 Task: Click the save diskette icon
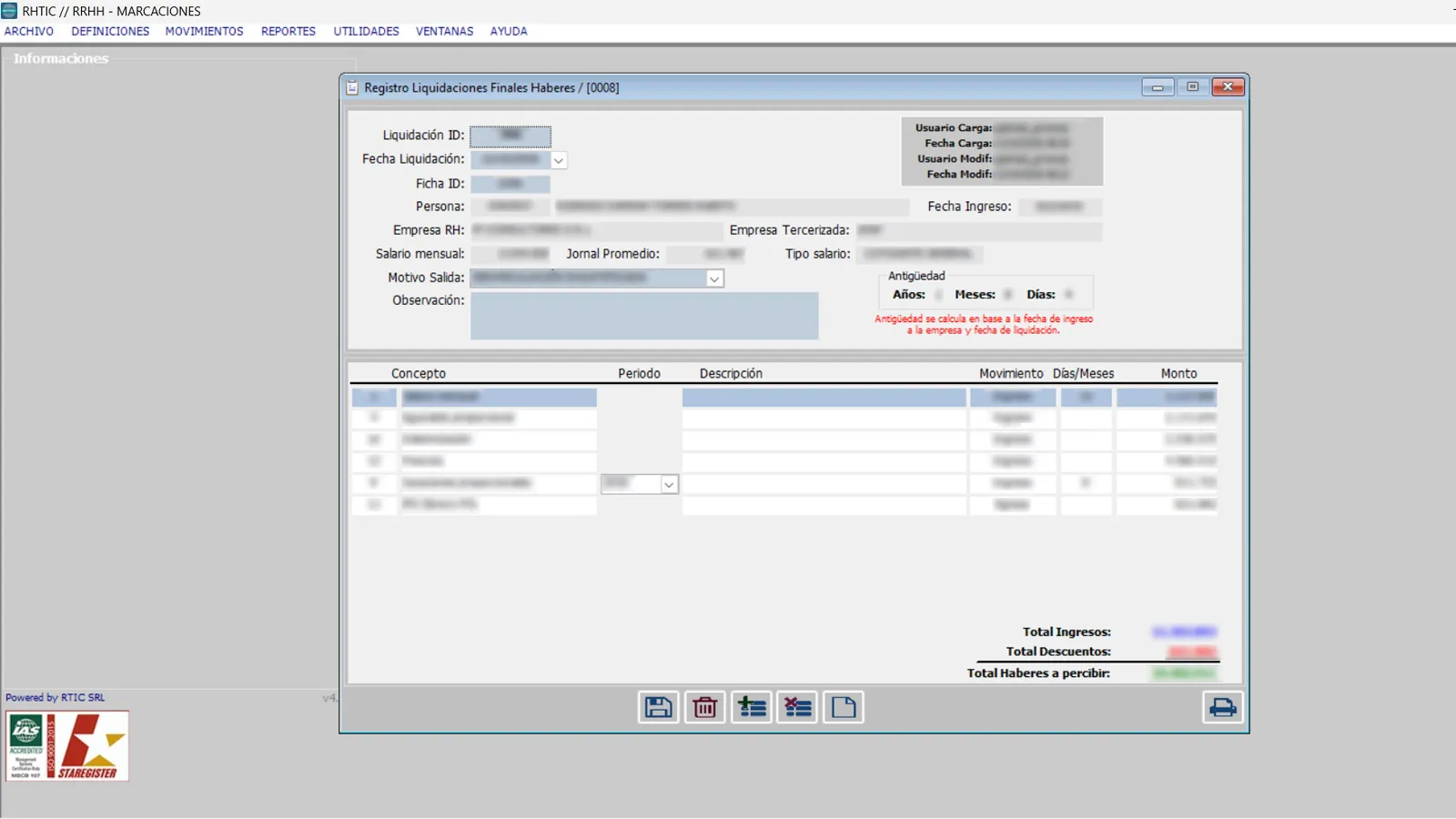click(x=658, y=707)
